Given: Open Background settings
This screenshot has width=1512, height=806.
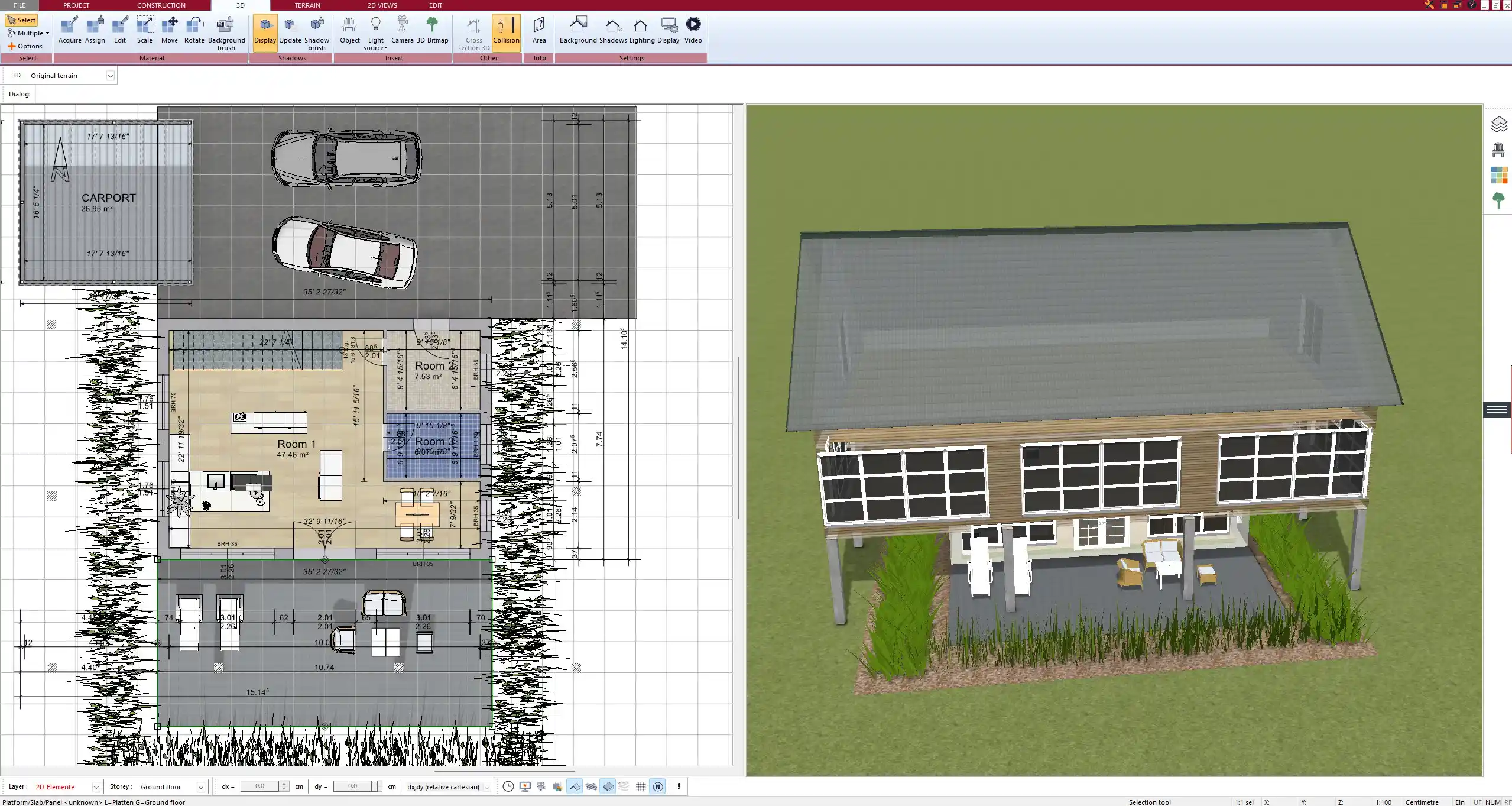Looking at the screenshot, I should pyautogui.click(x=578, y=31).
